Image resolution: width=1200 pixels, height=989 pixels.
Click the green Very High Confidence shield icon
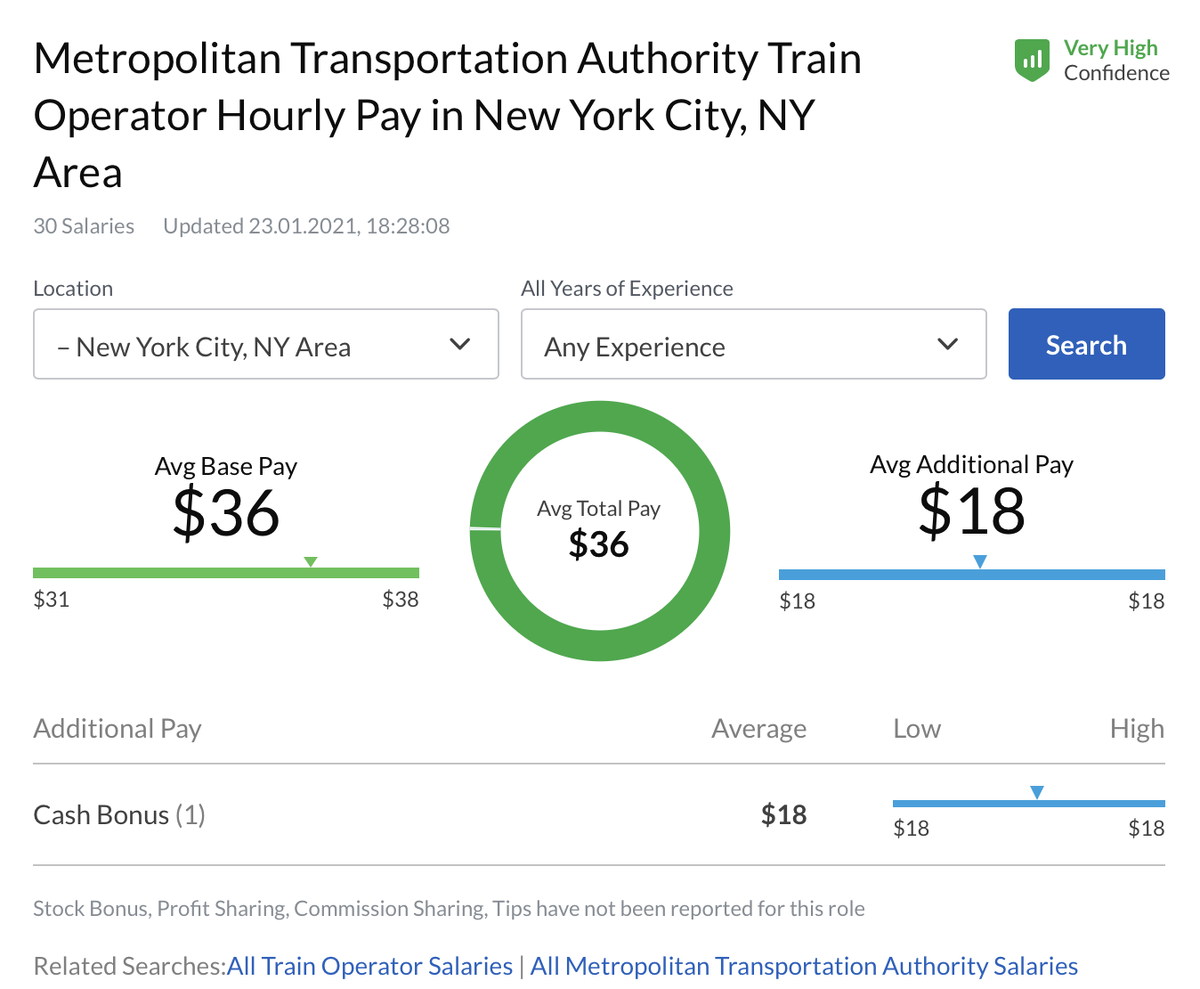click(x=1033, y=60)
